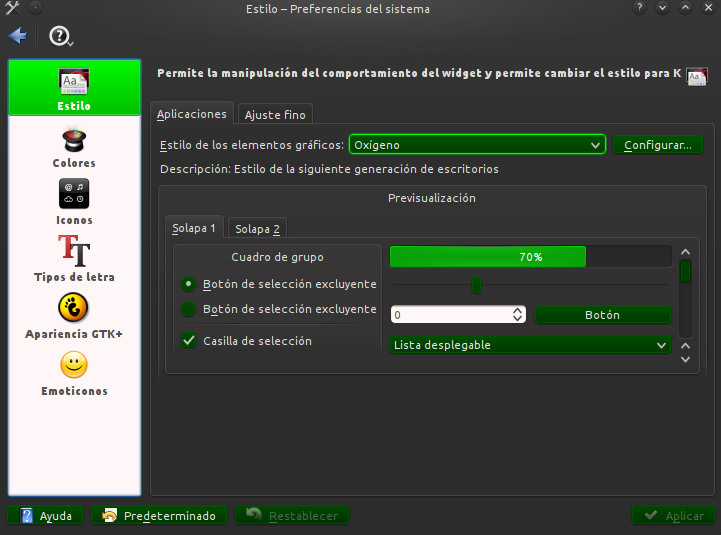
Task: Click the Predeterminado defaults button
Action: click(x=159, y=515)
